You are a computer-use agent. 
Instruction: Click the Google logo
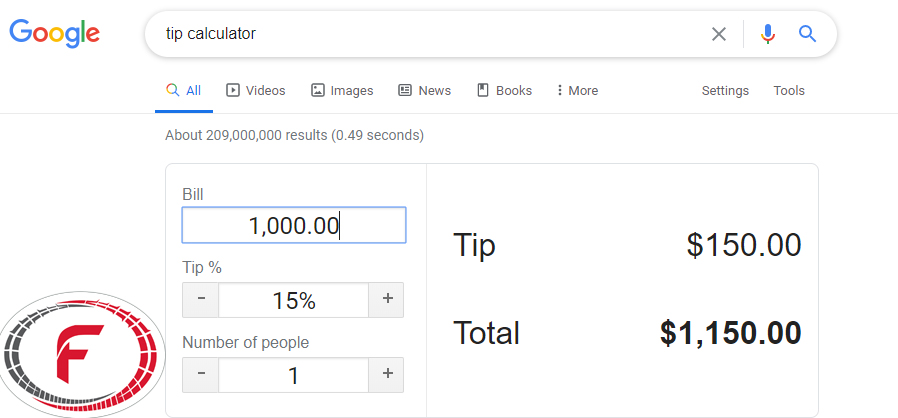[55, 34]
